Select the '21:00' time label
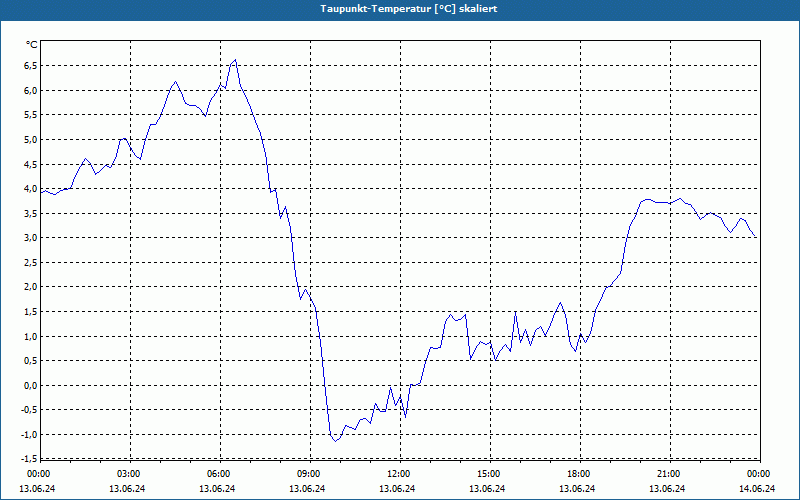Screen dimensions: 800x500 click(669, 474)
